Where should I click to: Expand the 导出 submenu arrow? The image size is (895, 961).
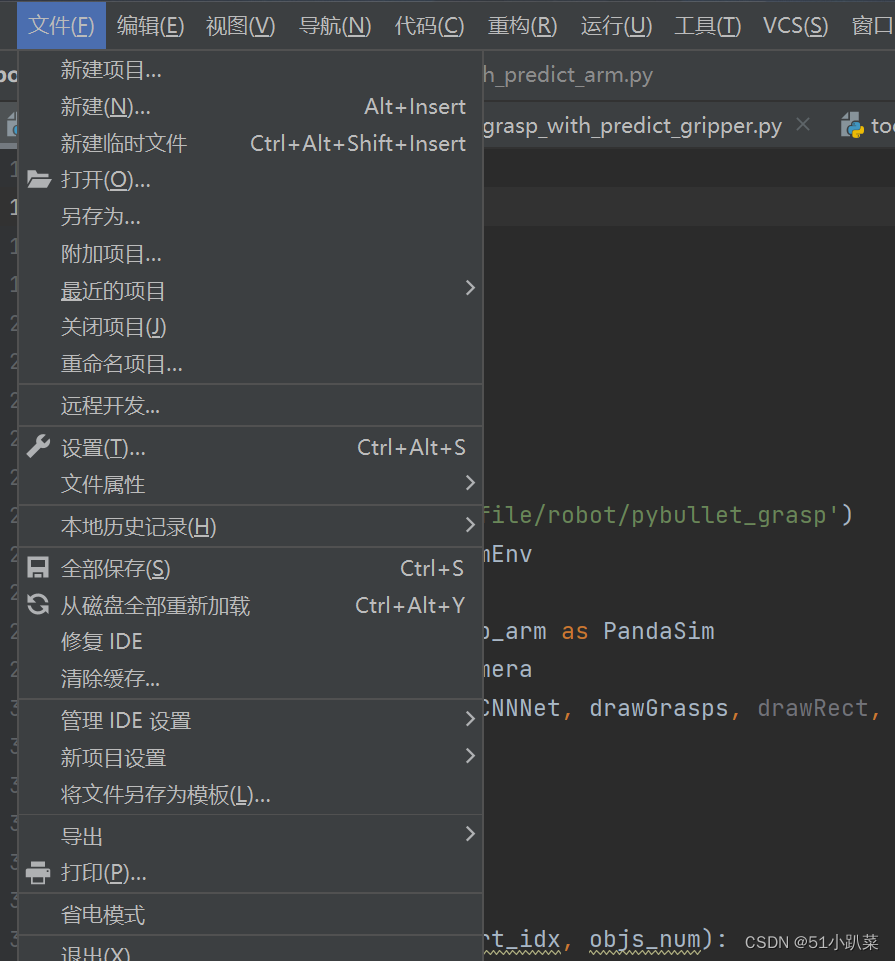tap(470, 834)
